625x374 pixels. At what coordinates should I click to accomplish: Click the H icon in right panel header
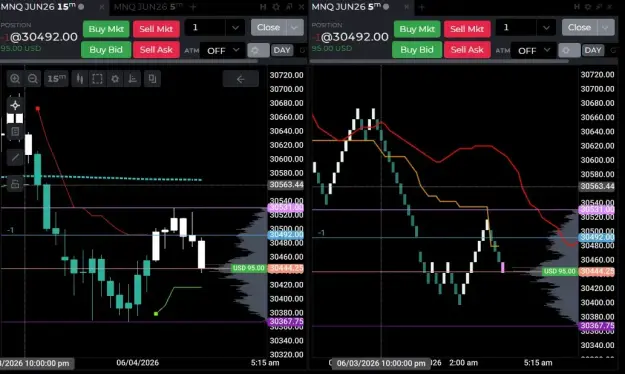click(577, 7)
